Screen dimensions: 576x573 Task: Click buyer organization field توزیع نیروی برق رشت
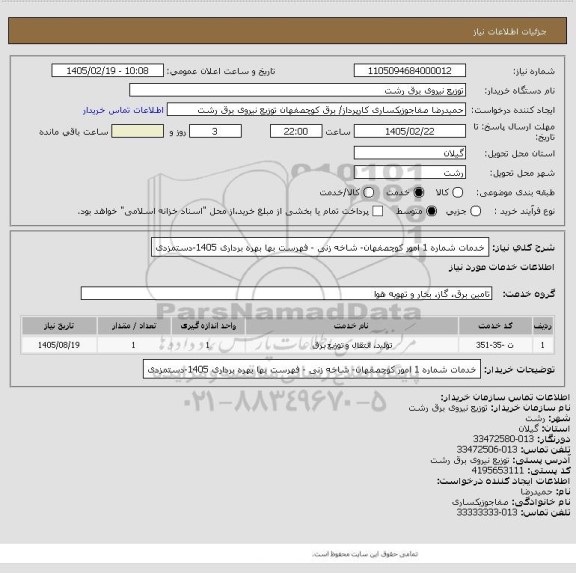point(298,90)
